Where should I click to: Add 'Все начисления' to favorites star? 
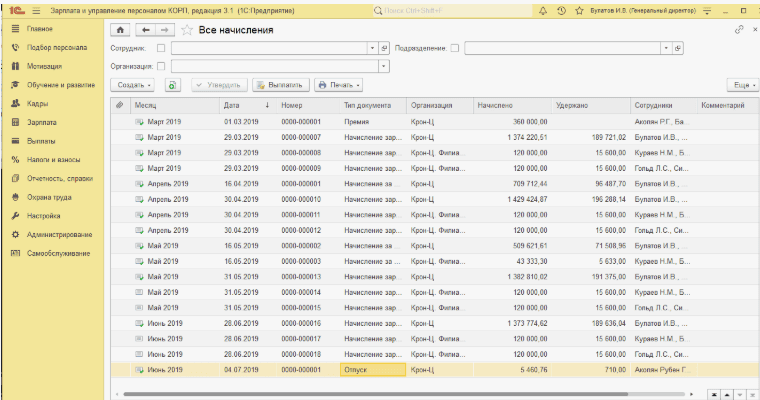(x=187, y=30)
